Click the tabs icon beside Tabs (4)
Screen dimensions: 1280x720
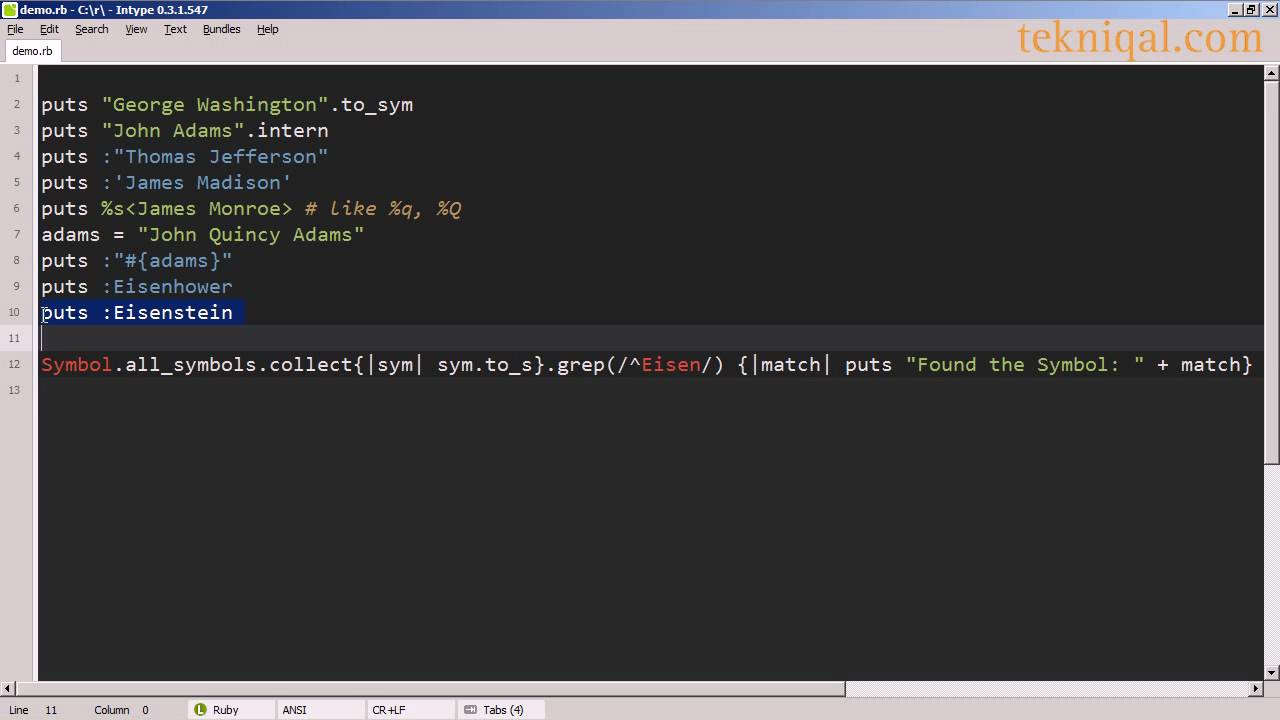tap(470, 710)
